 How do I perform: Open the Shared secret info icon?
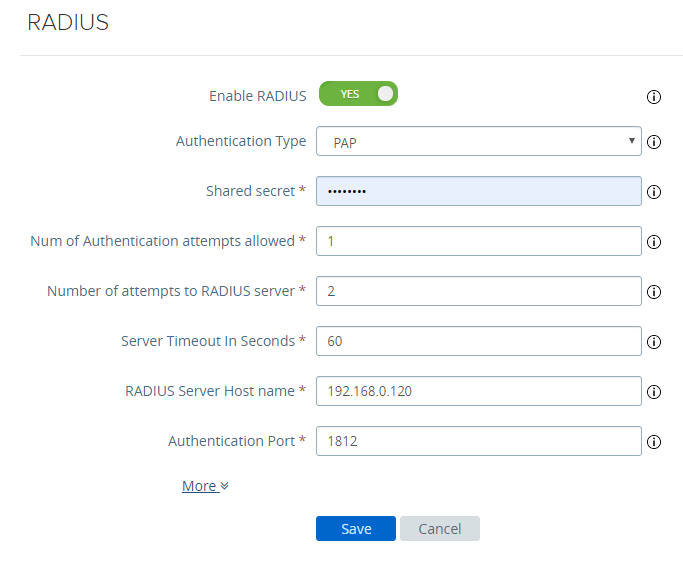point(654,192)
